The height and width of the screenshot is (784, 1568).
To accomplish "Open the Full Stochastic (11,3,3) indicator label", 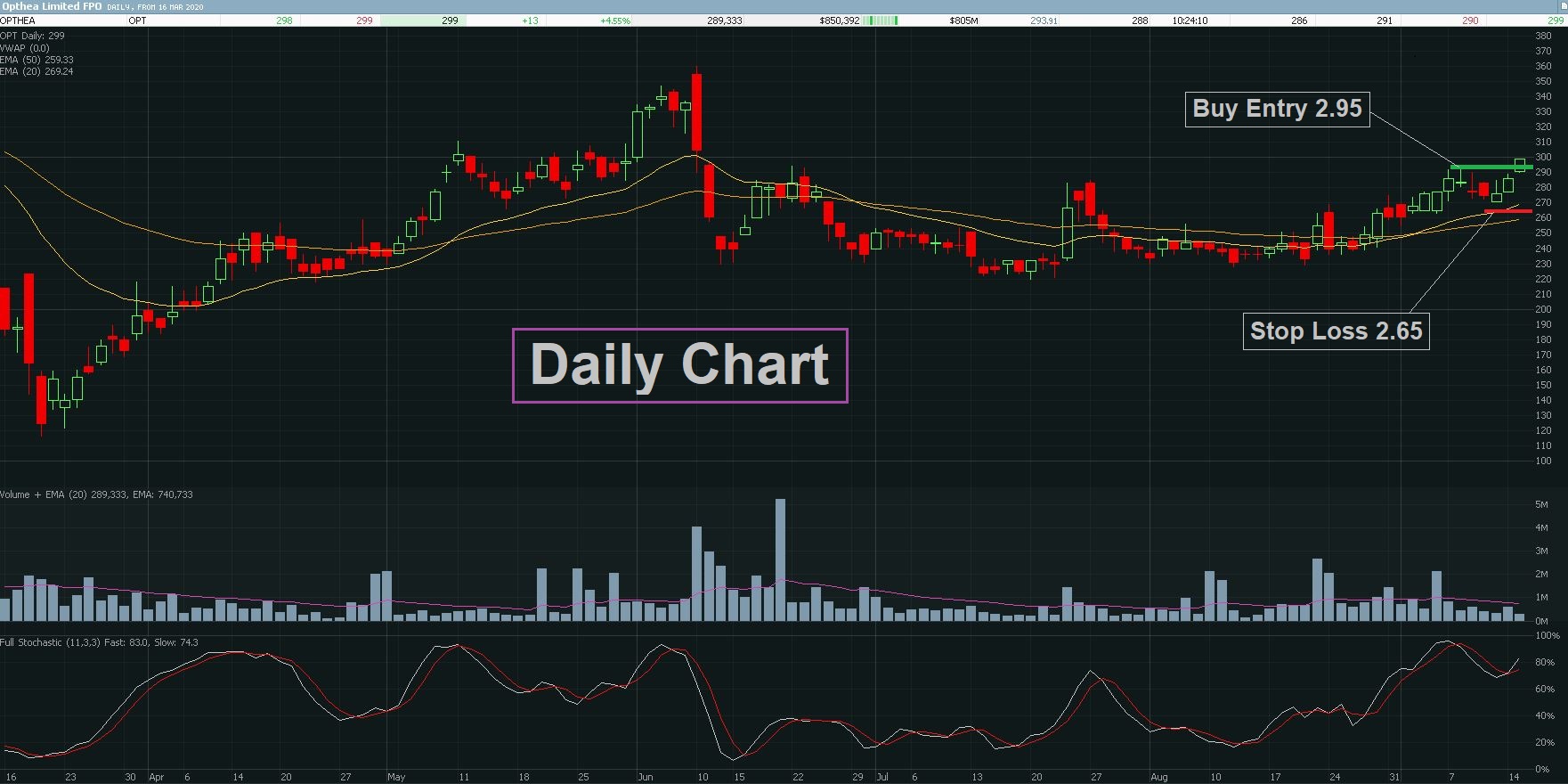I will [99, 642].
